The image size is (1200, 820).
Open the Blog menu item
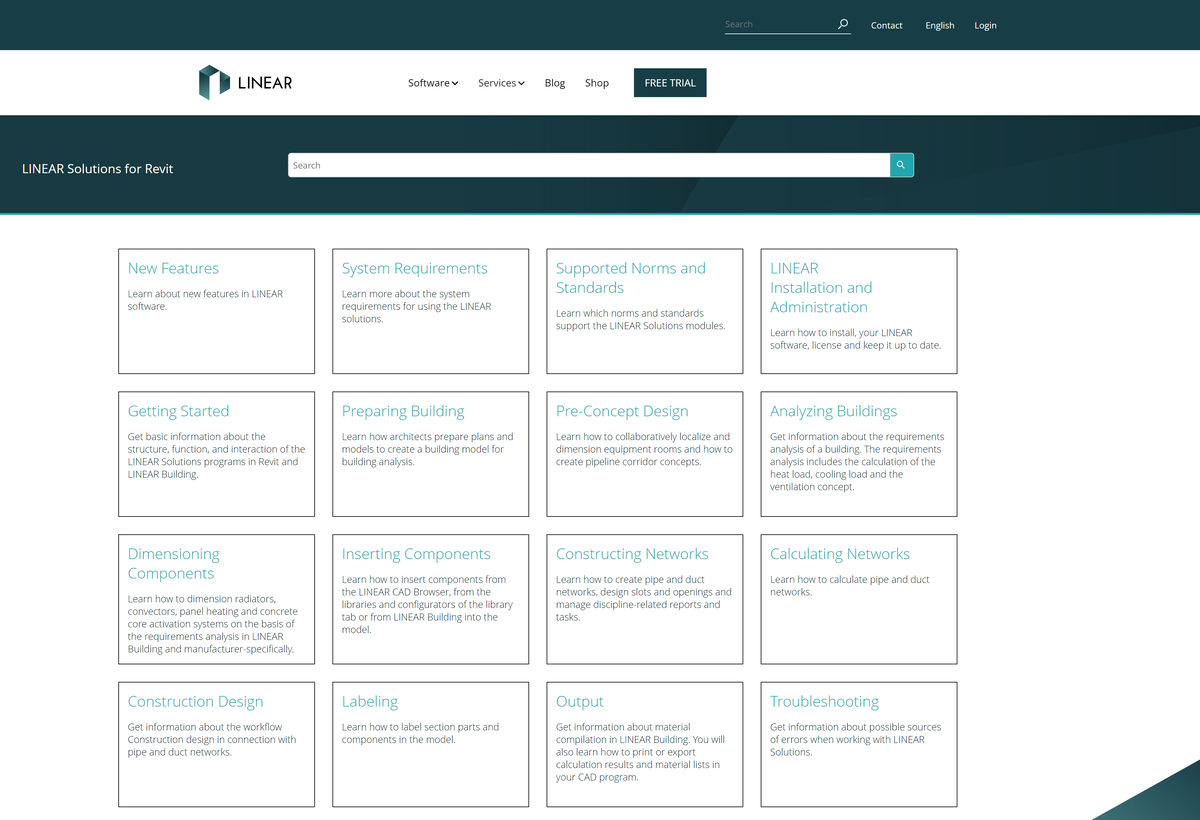[555, 83]
